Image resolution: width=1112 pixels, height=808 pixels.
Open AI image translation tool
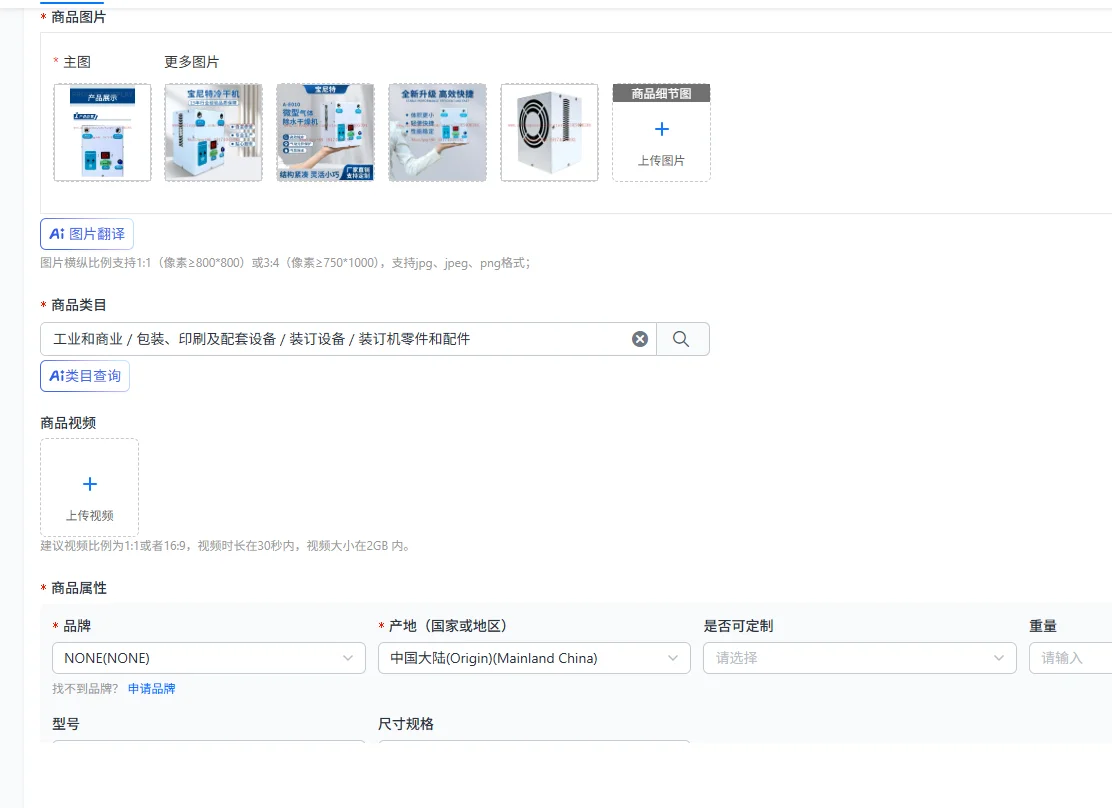[87, 234]
